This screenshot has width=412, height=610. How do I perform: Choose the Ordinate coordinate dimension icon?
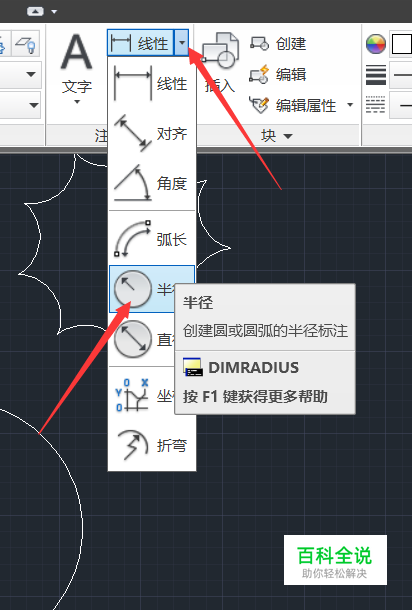pyautogui.click(x=132, y=395)
